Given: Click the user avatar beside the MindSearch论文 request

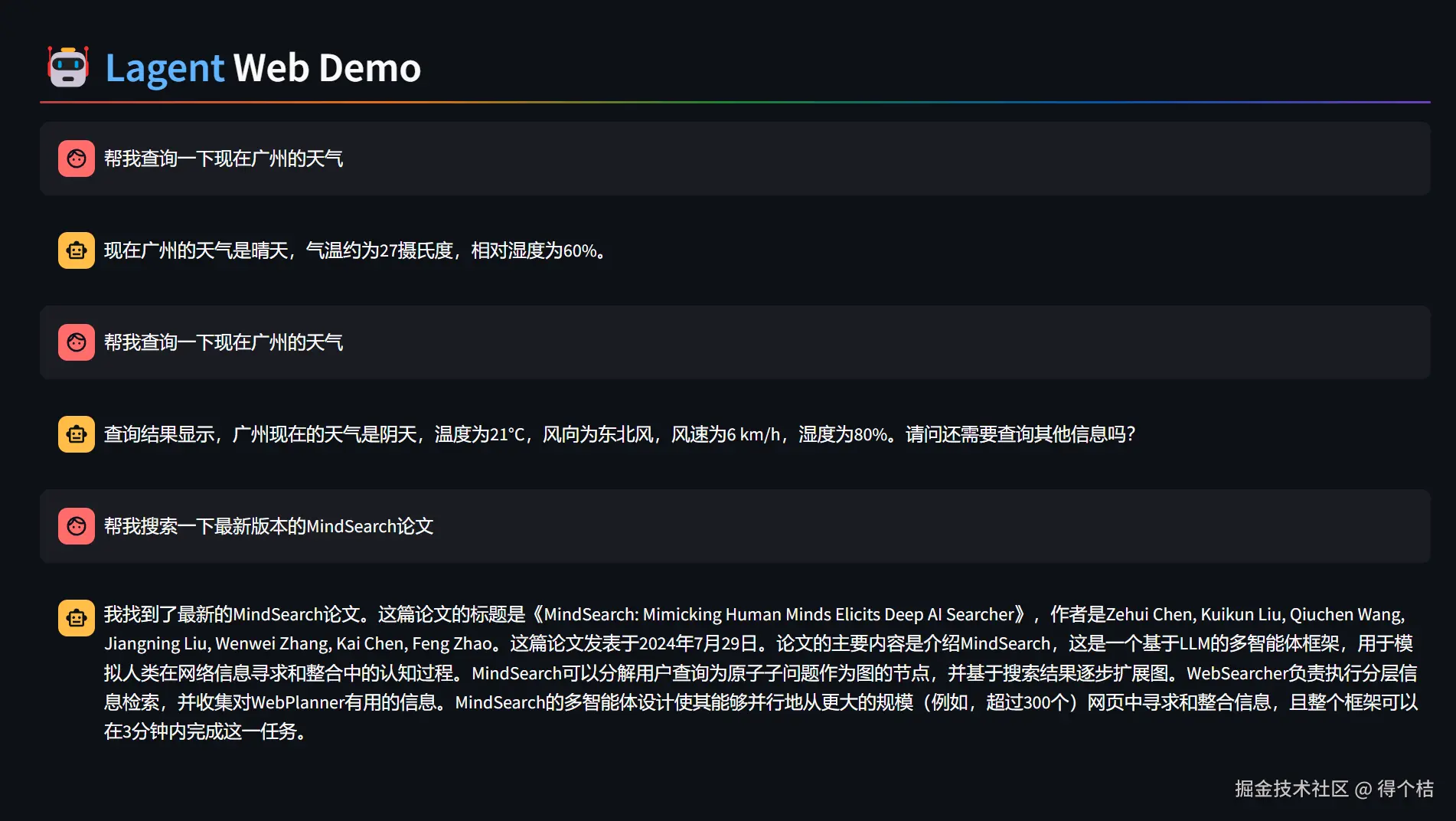Looking at the screenshot, I should pyautogui.click(x=77, y=526).
